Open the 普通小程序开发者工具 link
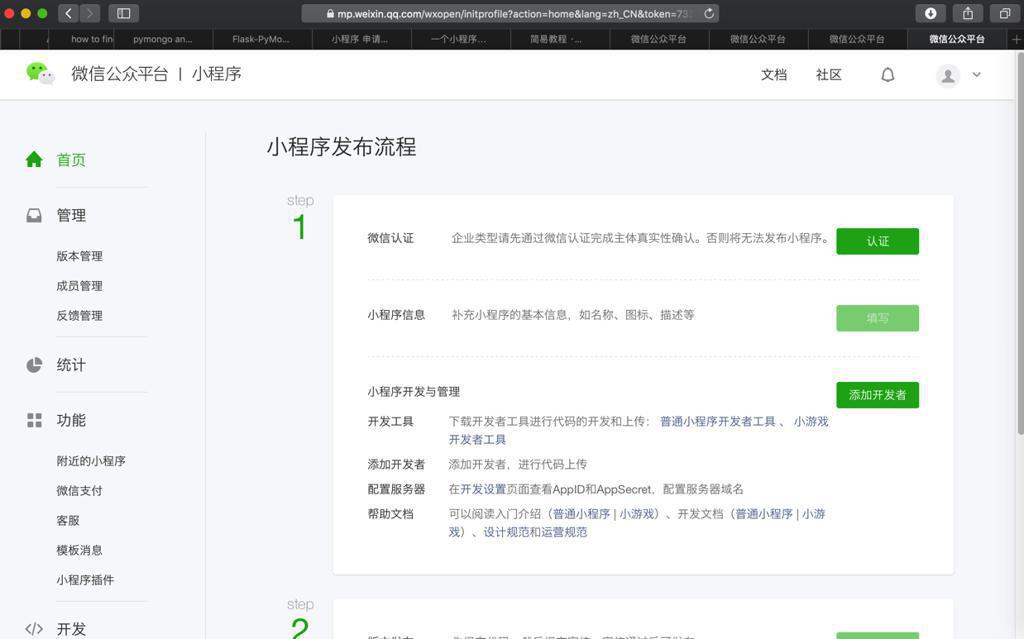The width and height of the screenshot is (1024, 639). tap(717, 421)
